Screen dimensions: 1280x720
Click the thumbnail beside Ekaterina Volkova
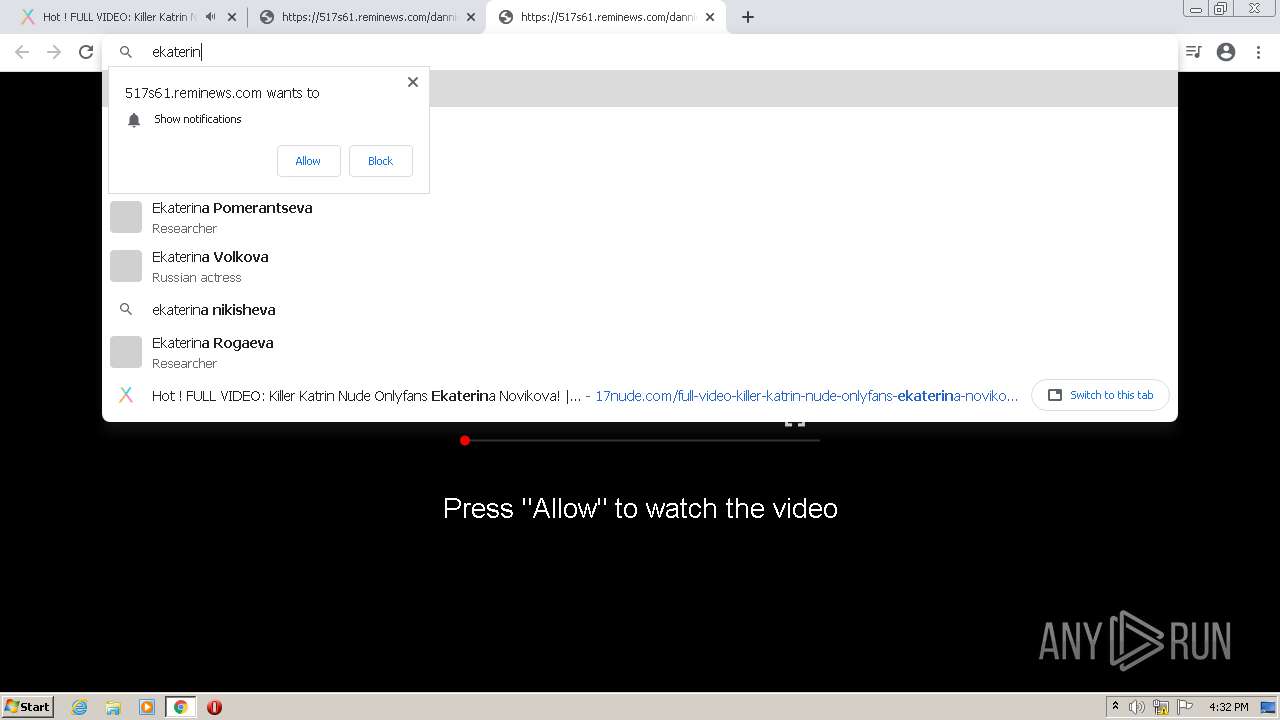tap(126, 266)
